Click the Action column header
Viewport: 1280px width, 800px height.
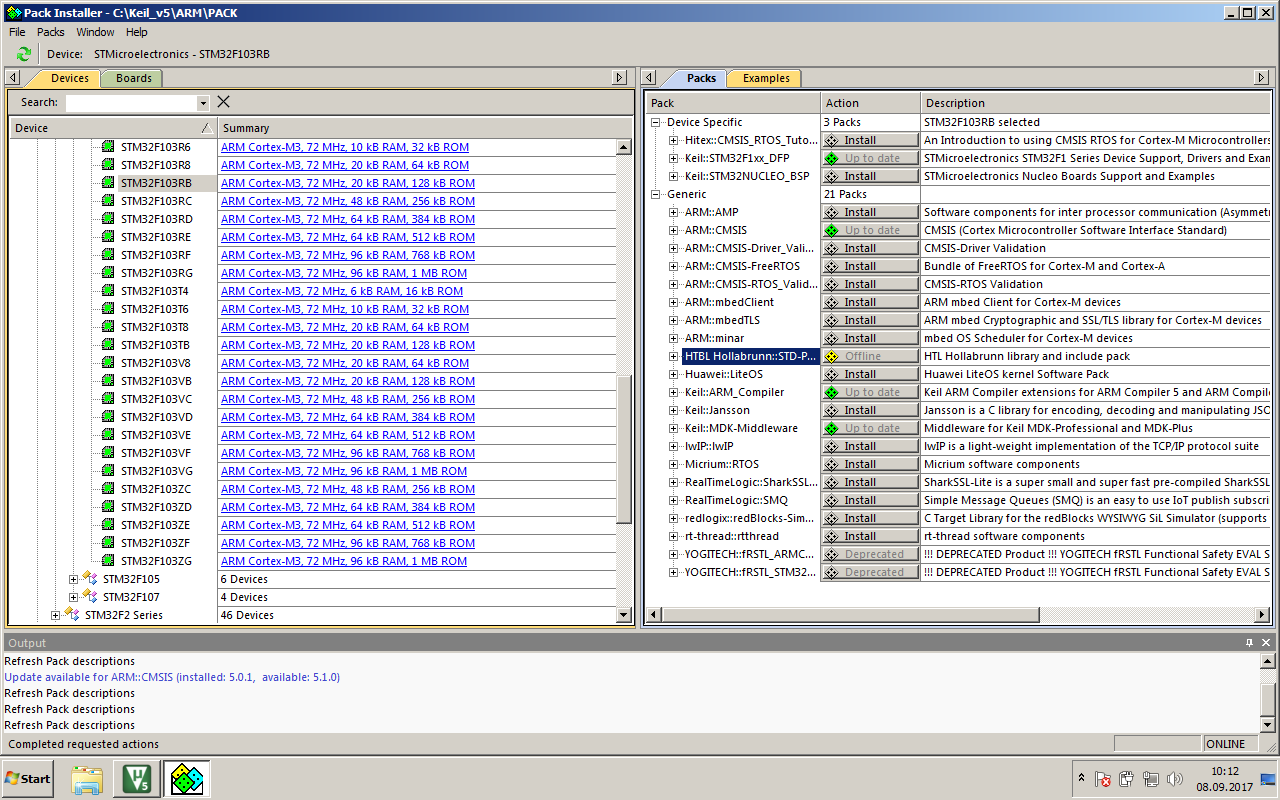(870, 103)
